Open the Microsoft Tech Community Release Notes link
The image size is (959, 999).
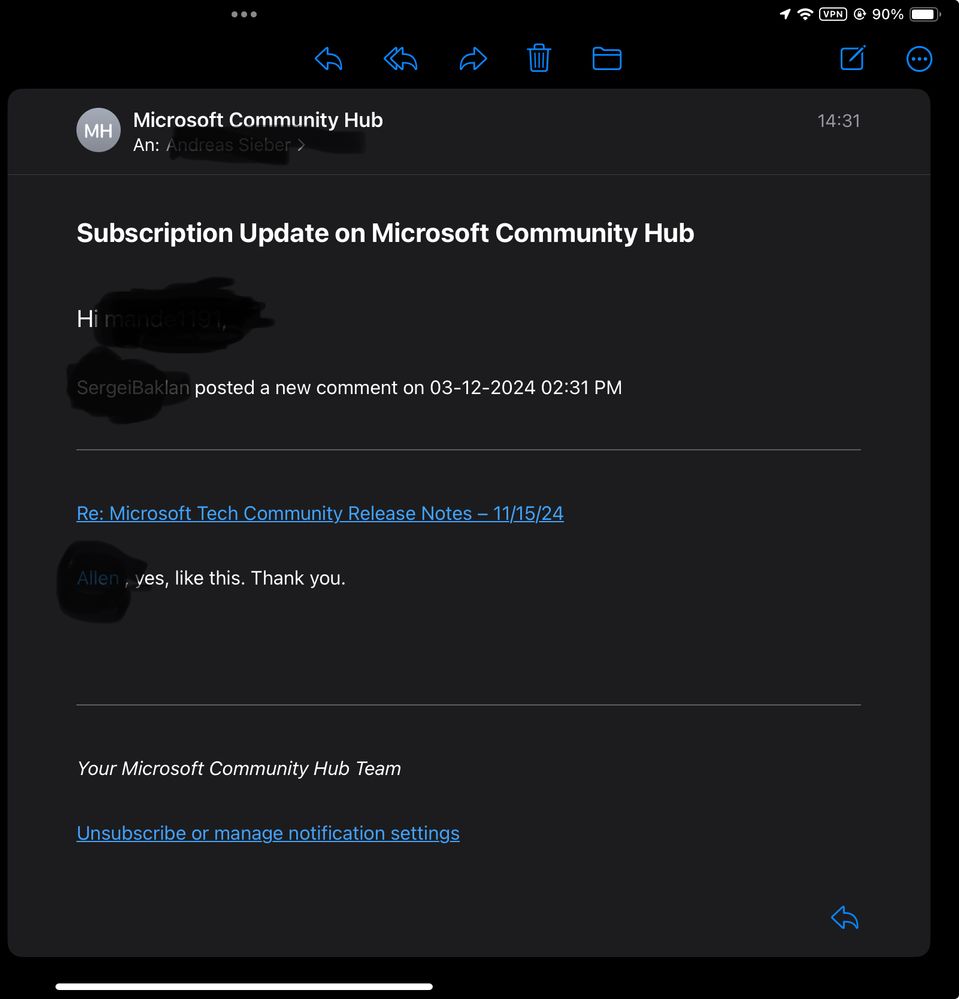(x=320, y=514)
